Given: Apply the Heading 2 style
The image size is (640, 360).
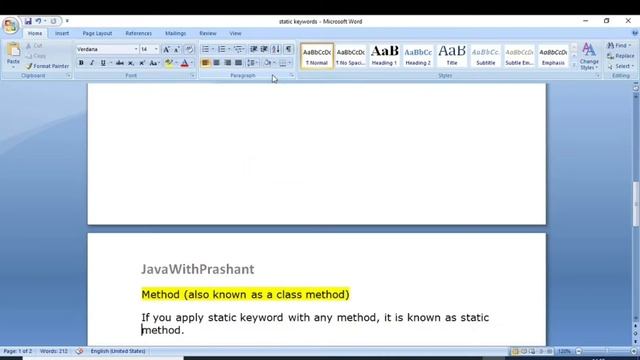Looking at the screenshot, I should [x=418, y=56].
